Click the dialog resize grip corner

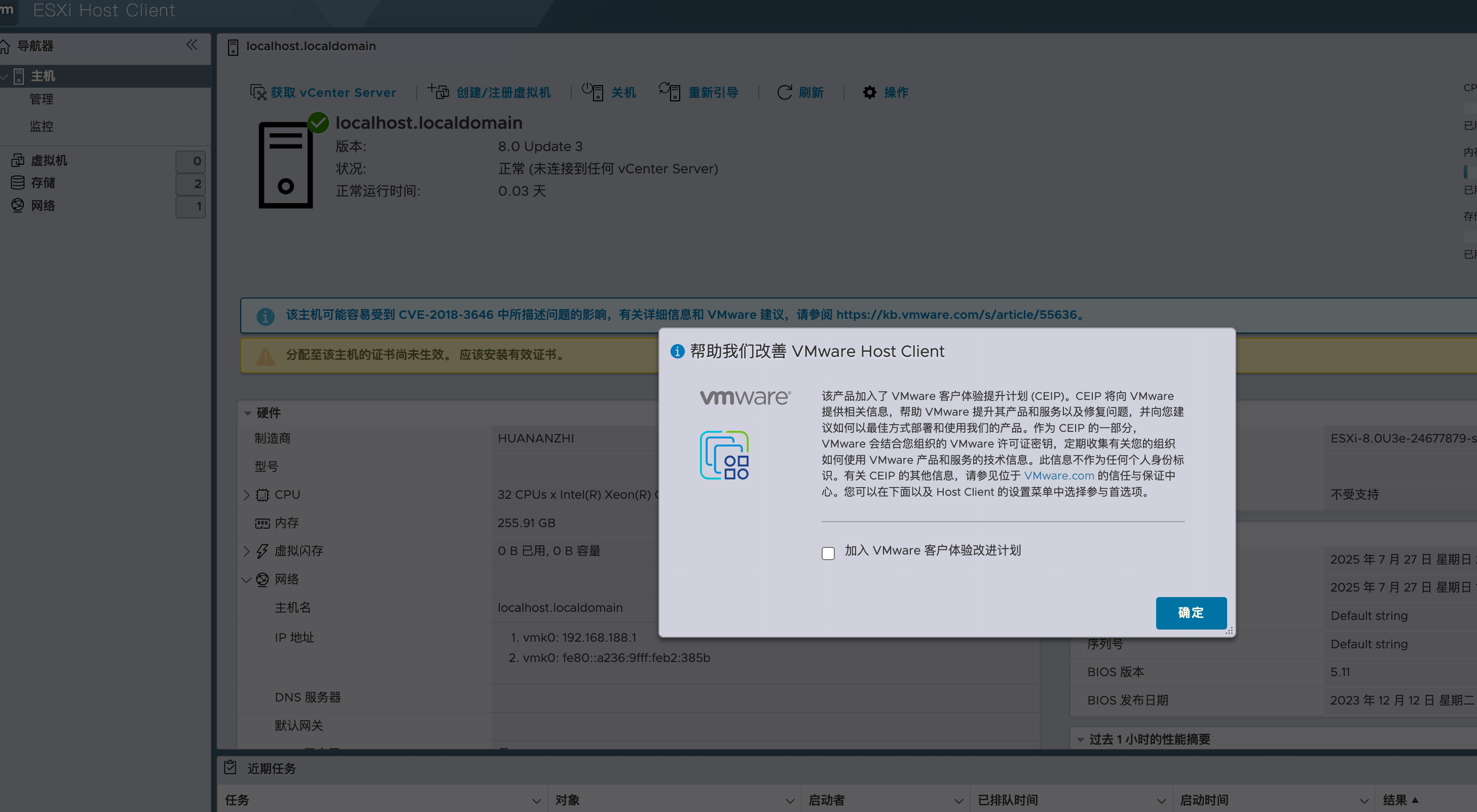click(1229, 631)
